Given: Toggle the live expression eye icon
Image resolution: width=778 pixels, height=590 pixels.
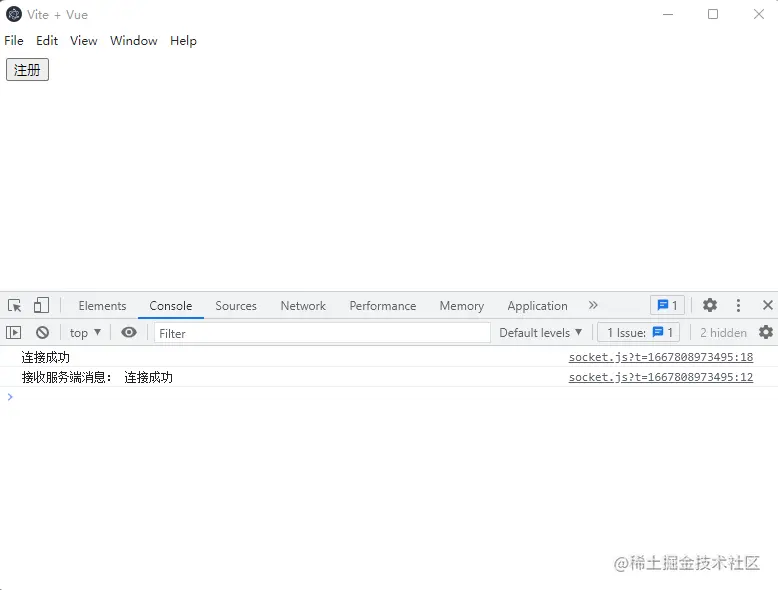Looking at the screenshot, I should (129, 332).
